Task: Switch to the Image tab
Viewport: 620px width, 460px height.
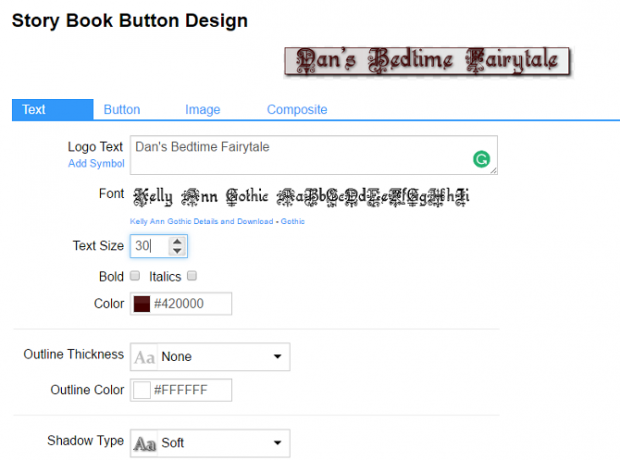Action: coord(202,110)
